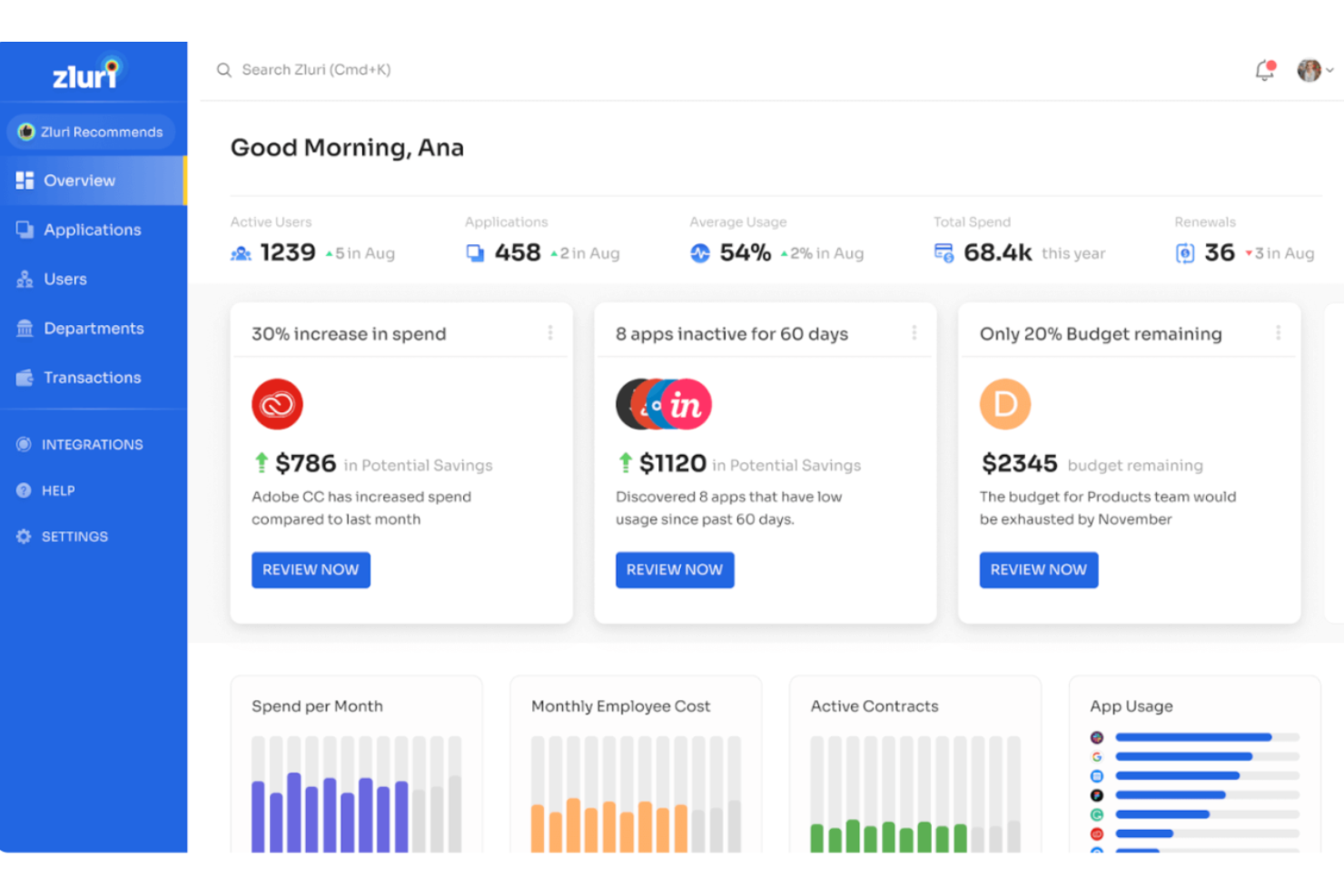Image resolution: width=1344 pixels, height=896 pixels.
Task: Open Departments using its building icon
Action: tap(25, 328)
